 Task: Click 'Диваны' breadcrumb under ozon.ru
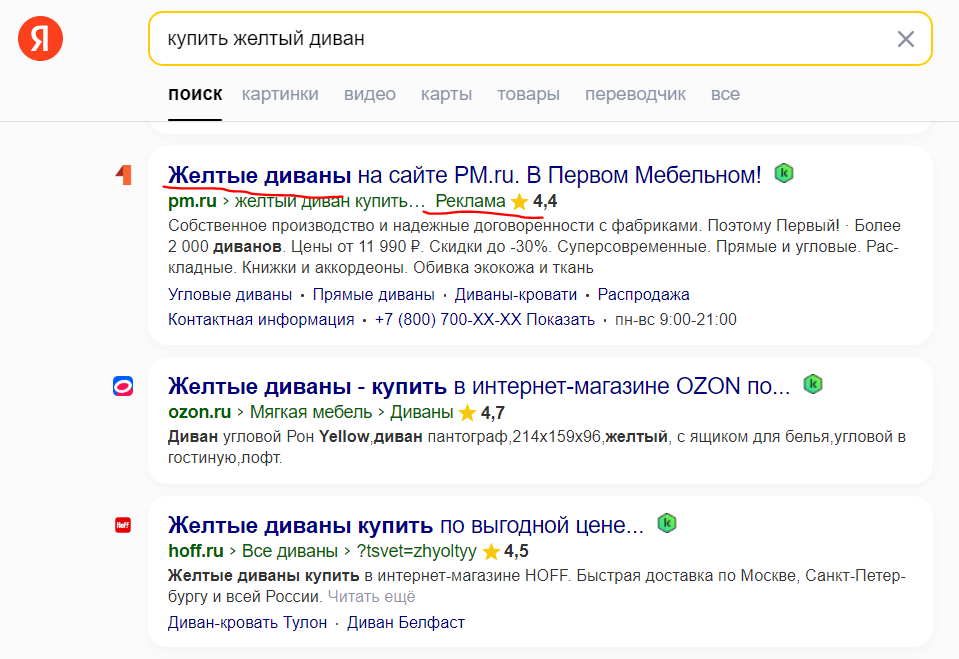422,412
